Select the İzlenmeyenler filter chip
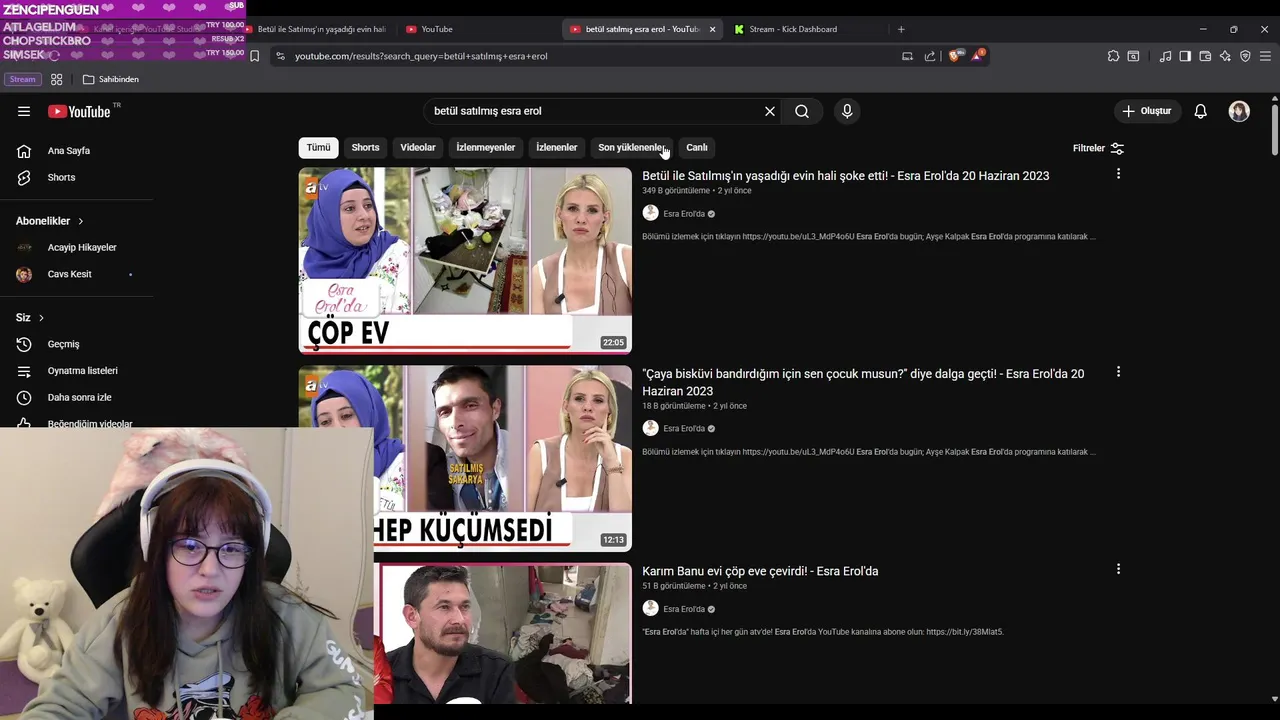This screenshot has width=1280, height=720. pyautogui.click(x=486, y=148)
